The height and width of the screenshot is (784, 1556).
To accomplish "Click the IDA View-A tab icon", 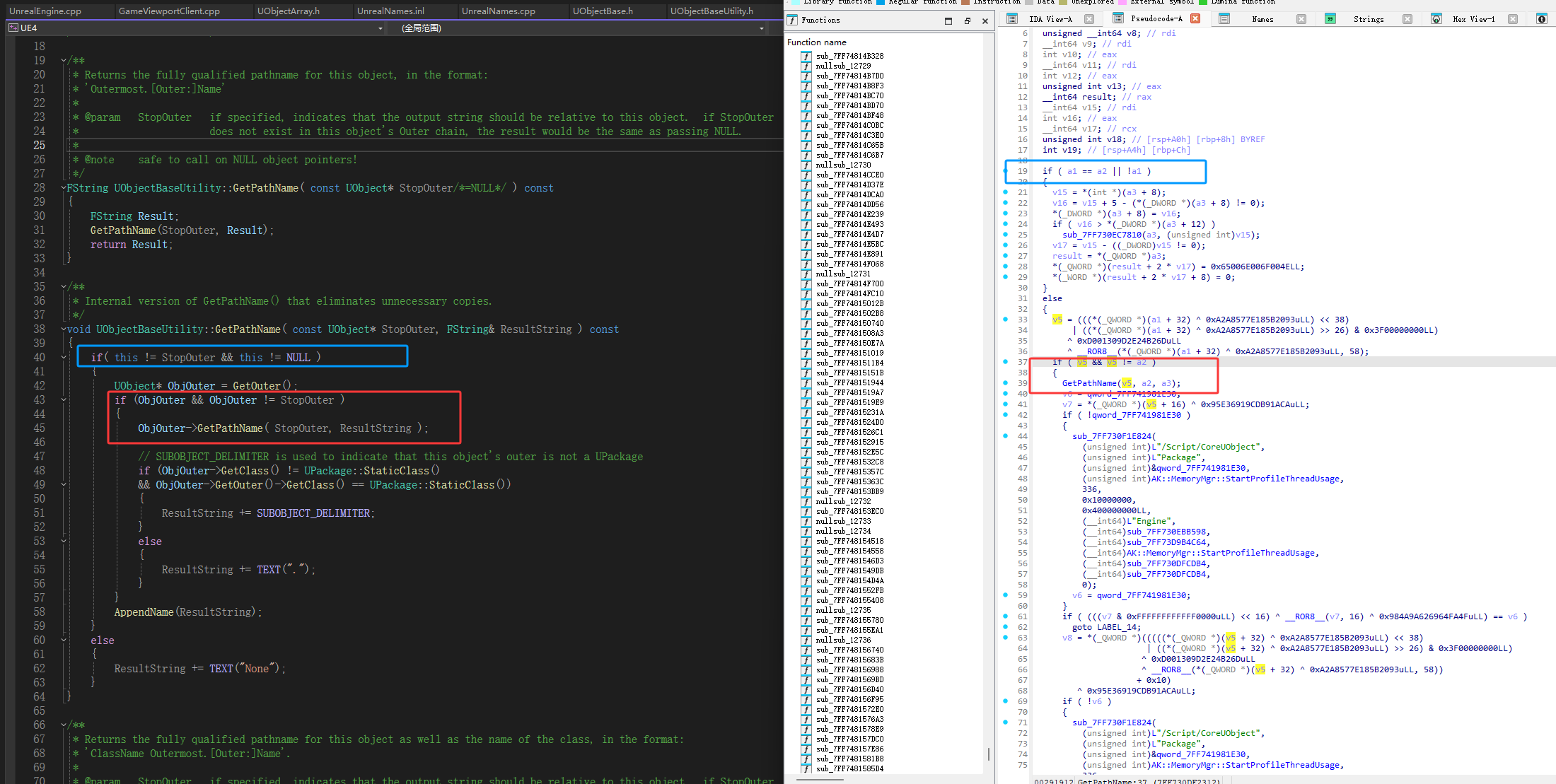I will 1012,19.
